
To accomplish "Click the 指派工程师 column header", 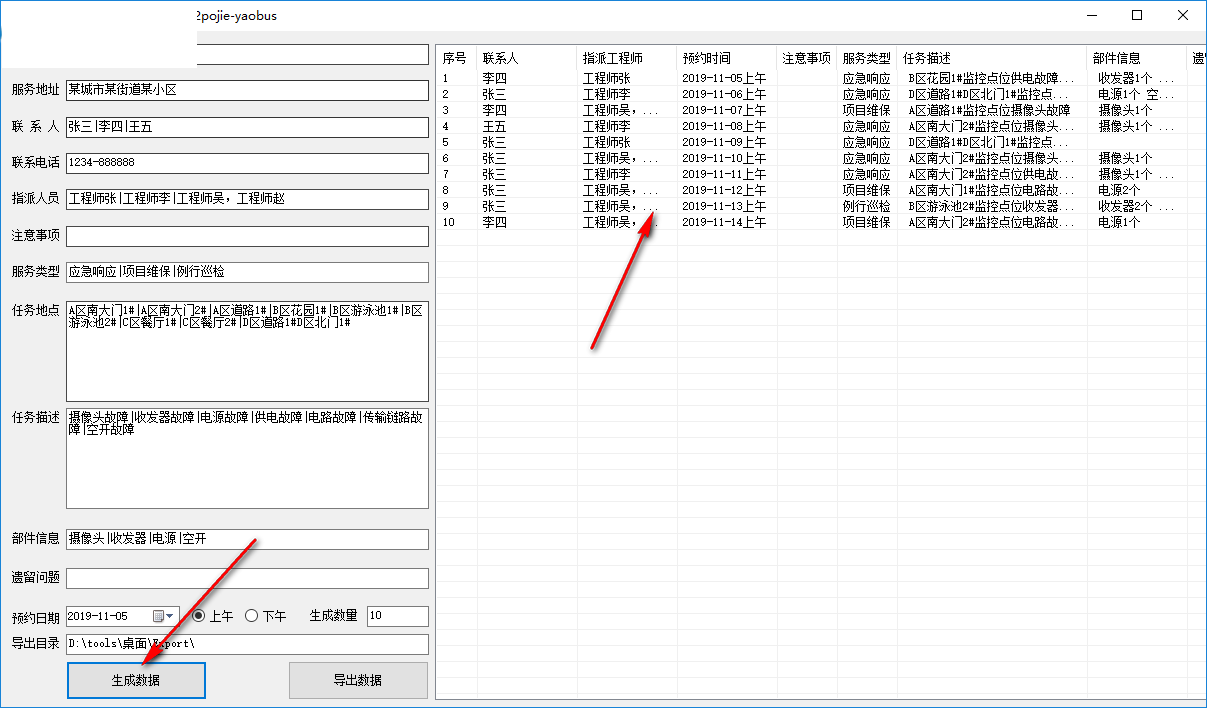I will [x=627, y=58].
